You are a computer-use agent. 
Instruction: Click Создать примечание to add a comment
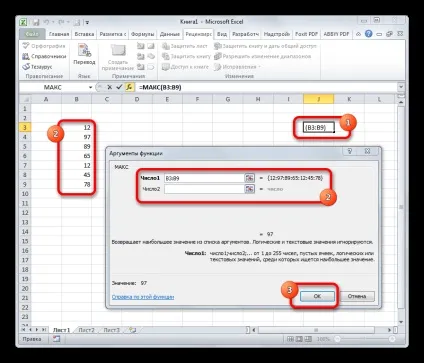117,57
